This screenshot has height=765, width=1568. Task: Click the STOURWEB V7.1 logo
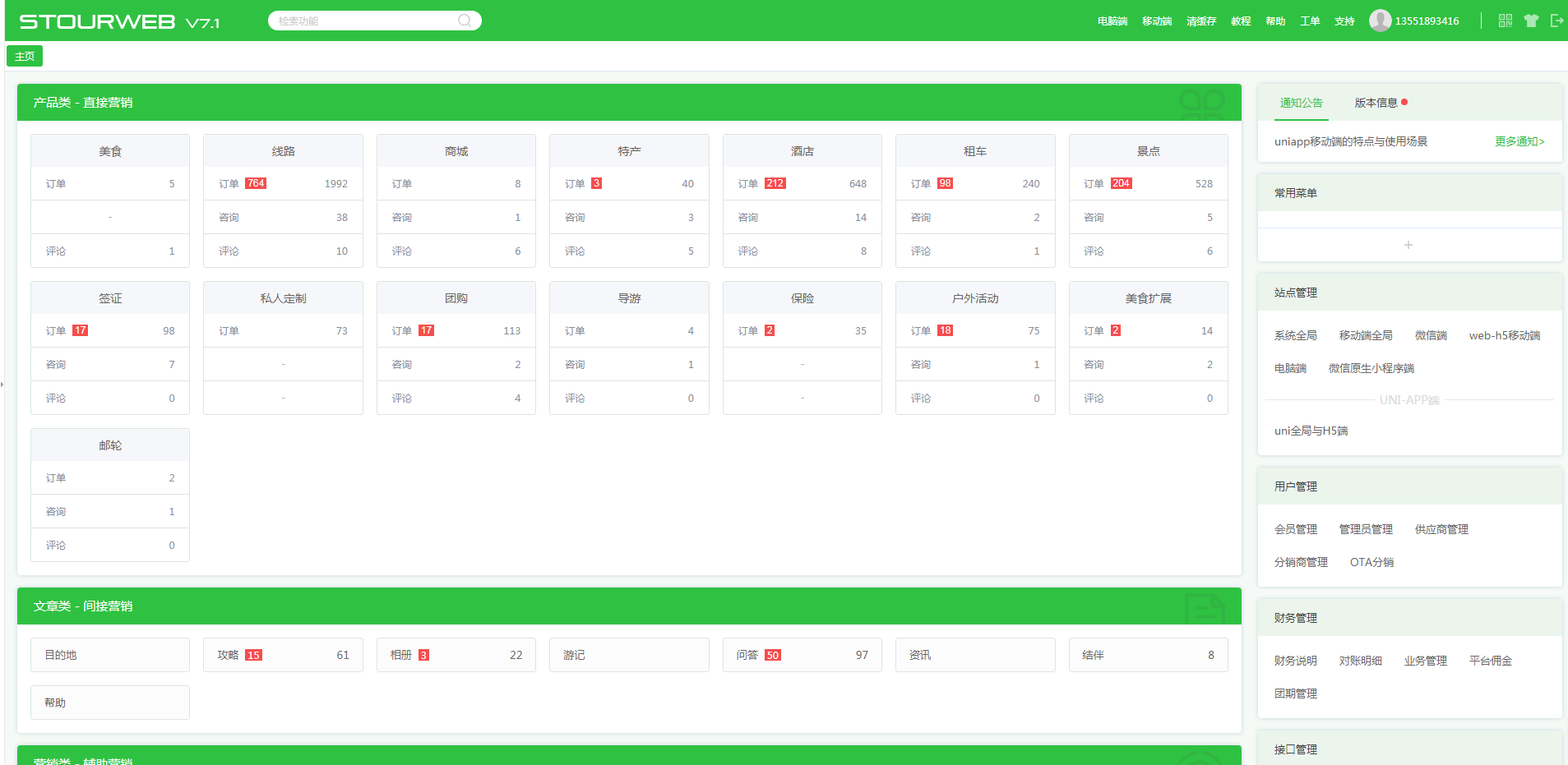pyautogui.click(x=119, y=22)
